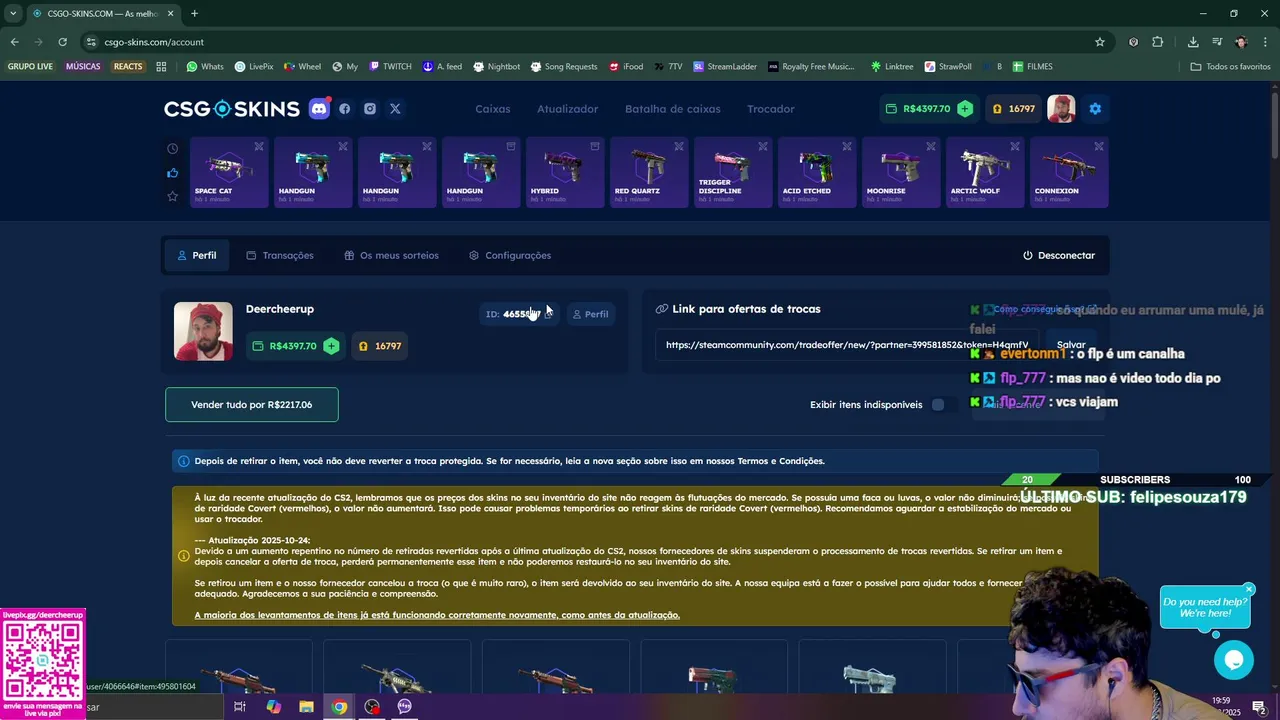Dismiss the SPACE CAT drop card
Image resolution: width=1280 pixels, height=720 pixels.
(259, 146)
